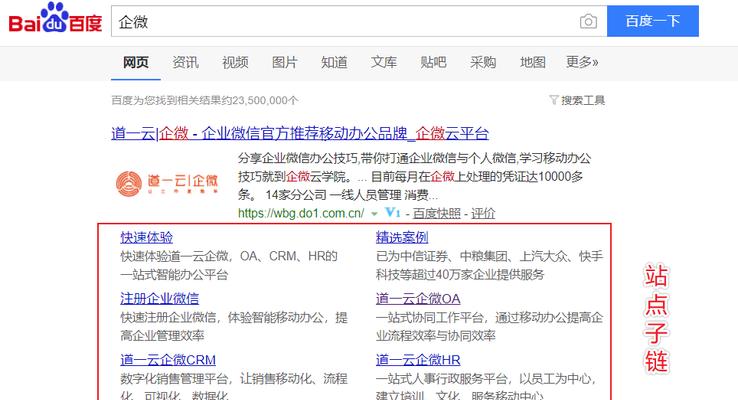Click the Baidu logo
This screenshot has height=400, width=738.
[x=55, y=19]
